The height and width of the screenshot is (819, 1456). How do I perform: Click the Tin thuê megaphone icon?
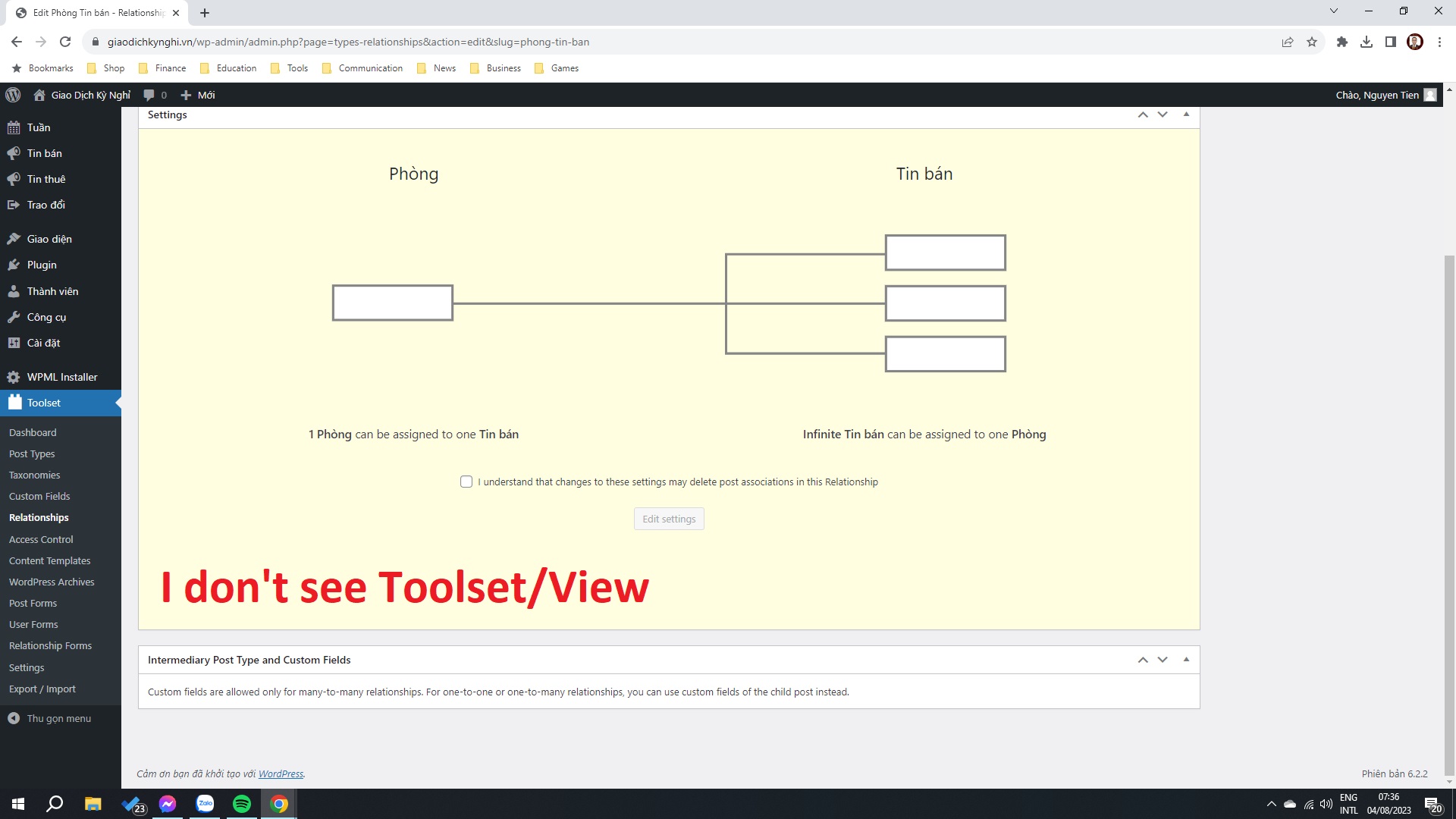click(x=14, y=179)
